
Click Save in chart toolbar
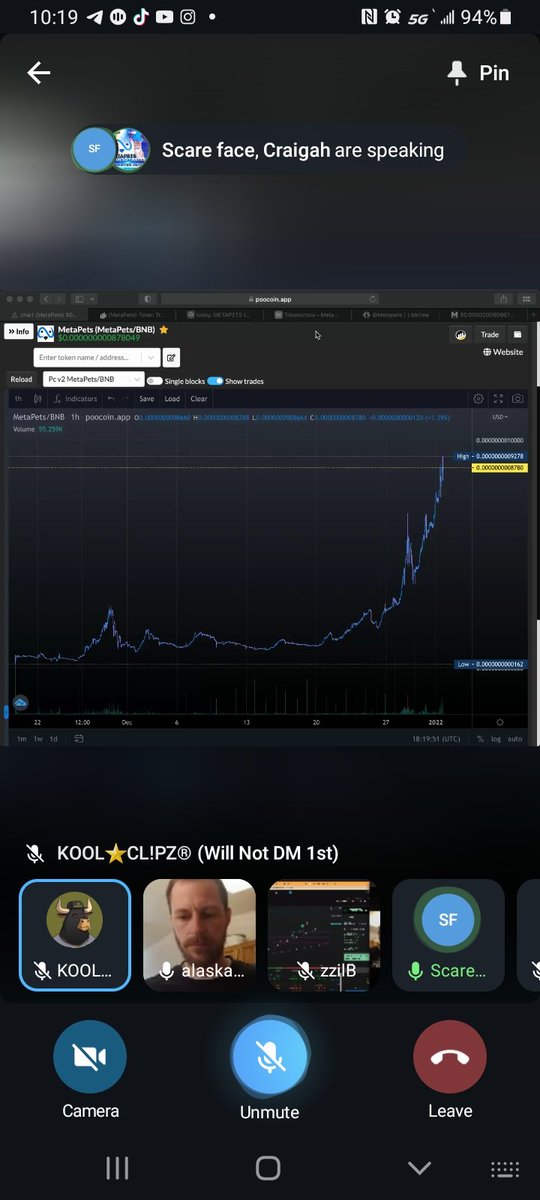tap(147, 399)
